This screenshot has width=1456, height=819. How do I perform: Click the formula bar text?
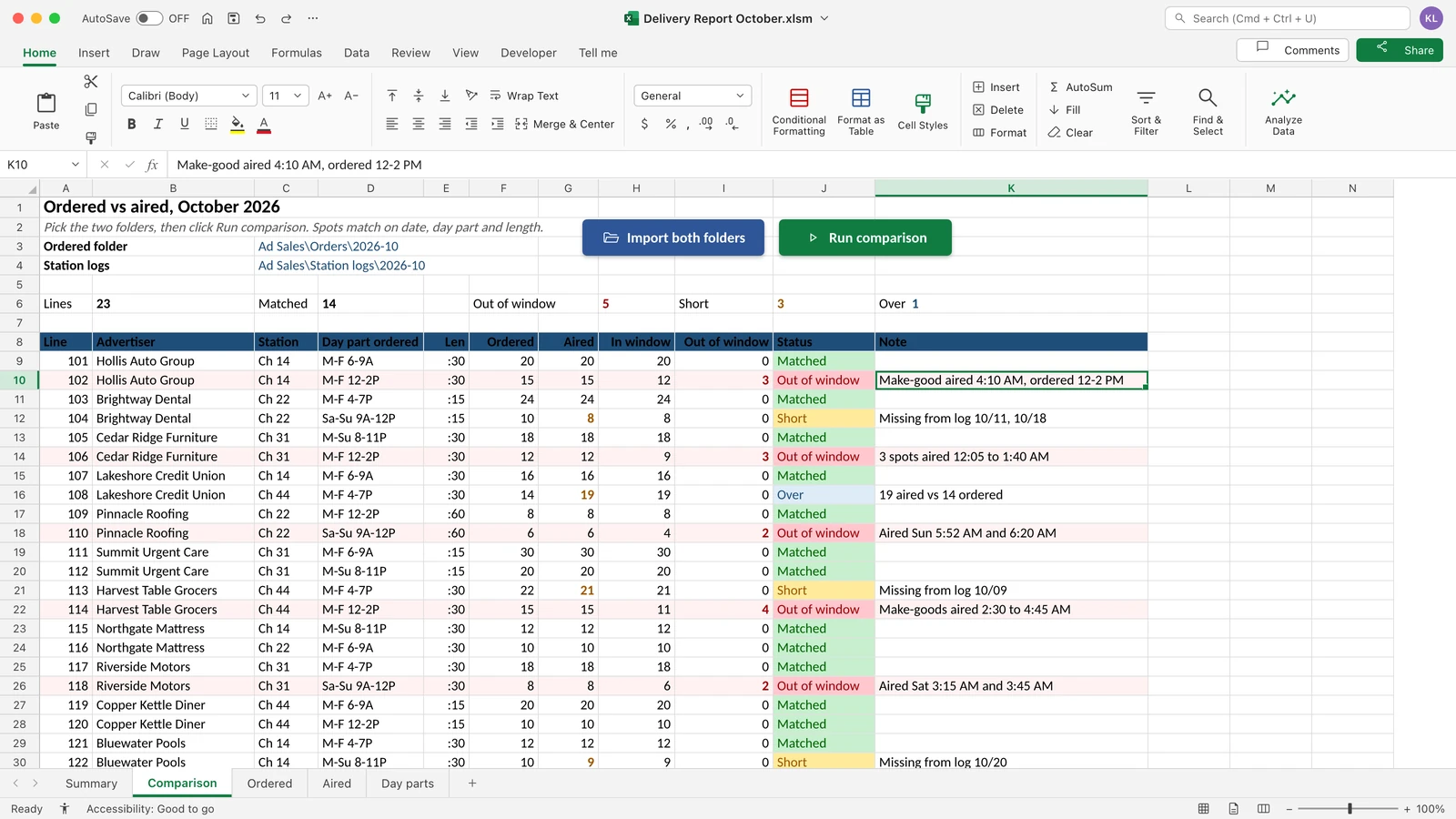tap(299, 165)
